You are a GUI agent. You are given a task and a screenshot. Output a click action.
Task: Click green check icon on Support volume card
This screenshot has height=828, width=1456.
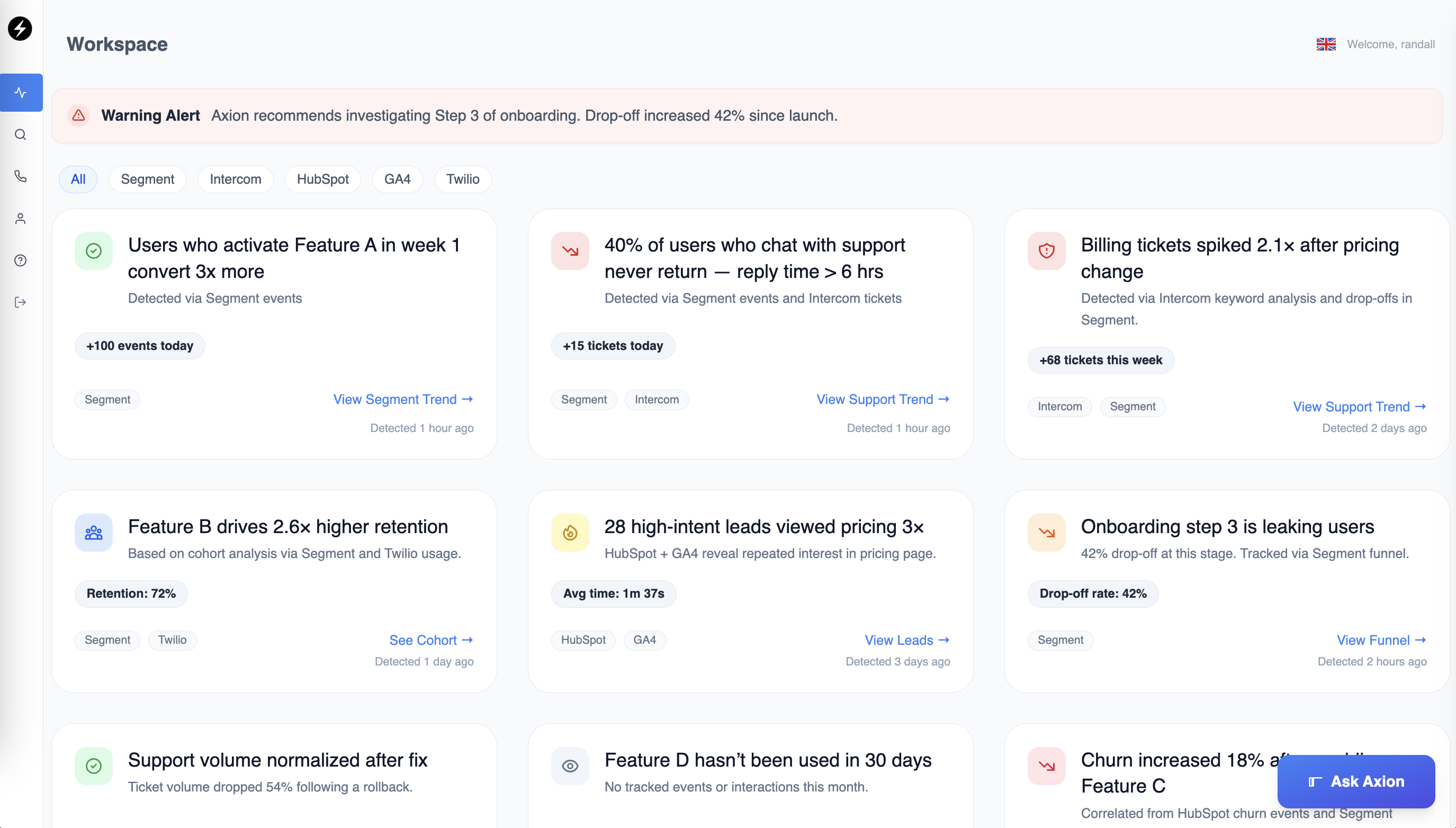click(93, 766)
